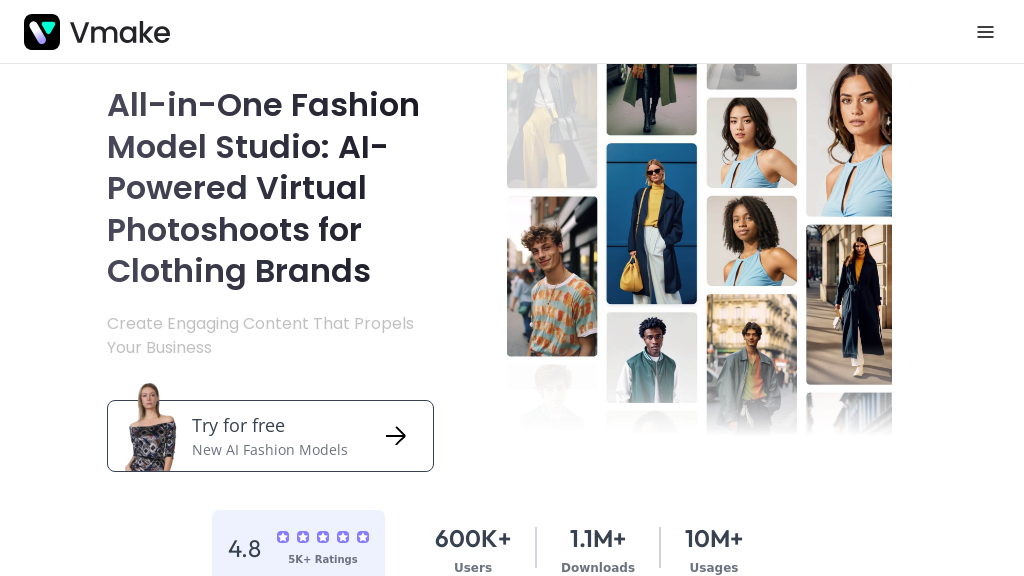Click the model thumbnail on the Try for free button
Viewport: 1024px width, 576px height.
148,428
